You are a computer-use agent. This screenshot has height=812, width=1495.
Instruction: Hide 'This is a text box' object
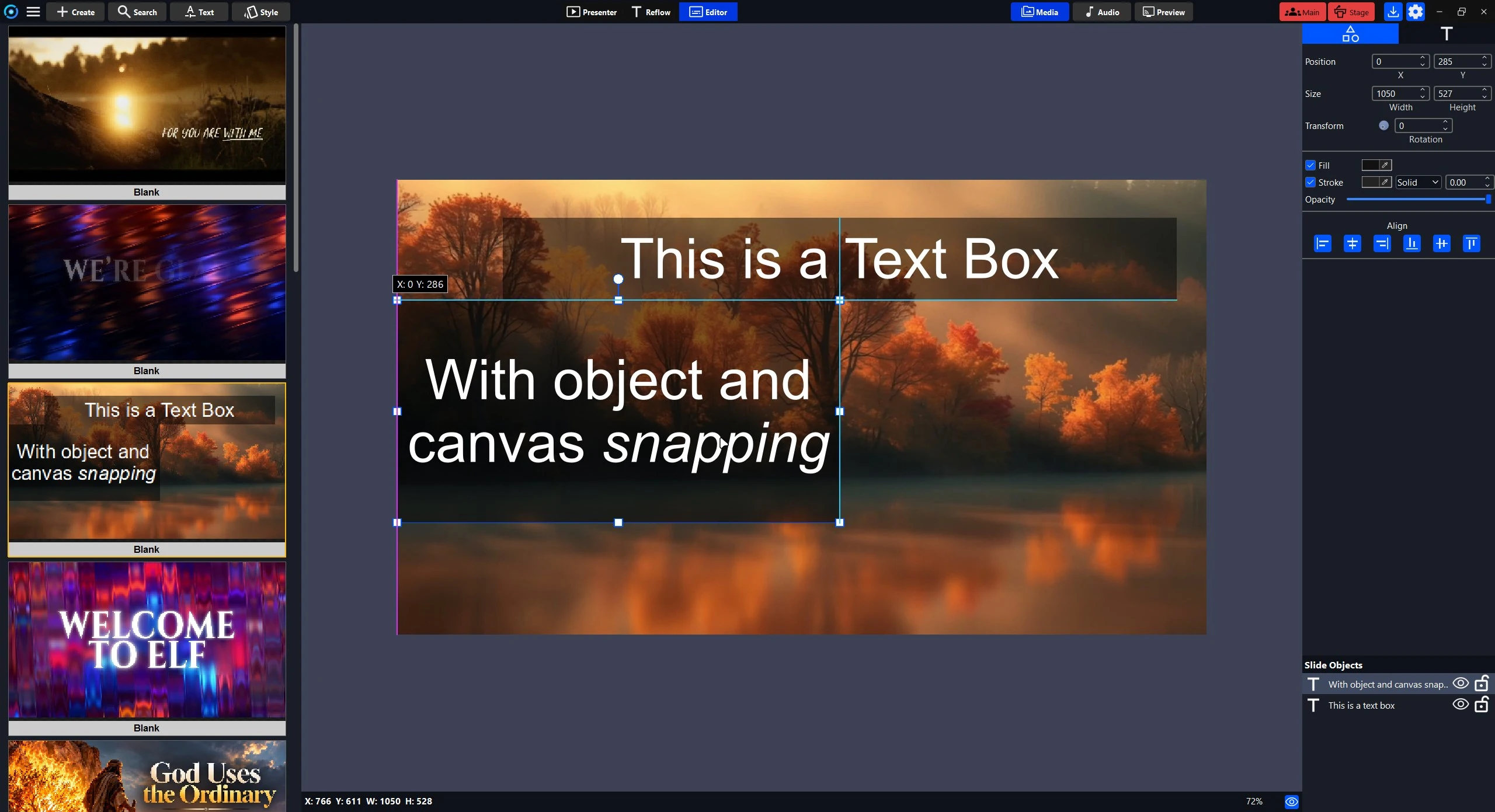(1461, 704)
